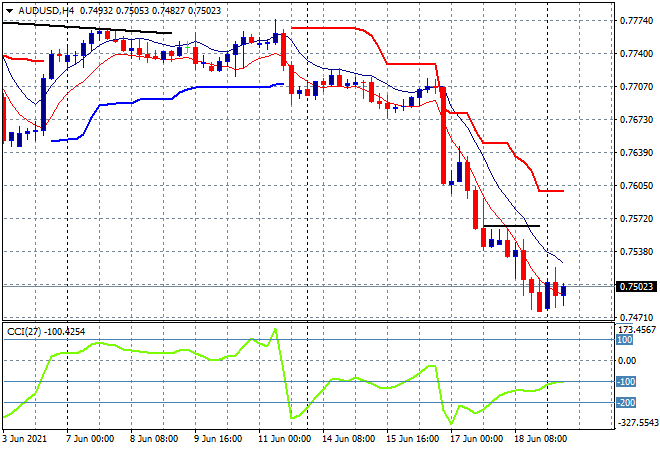Click the last blue candle at the current price
Screen dimensions: 660x450
point(563,290)
